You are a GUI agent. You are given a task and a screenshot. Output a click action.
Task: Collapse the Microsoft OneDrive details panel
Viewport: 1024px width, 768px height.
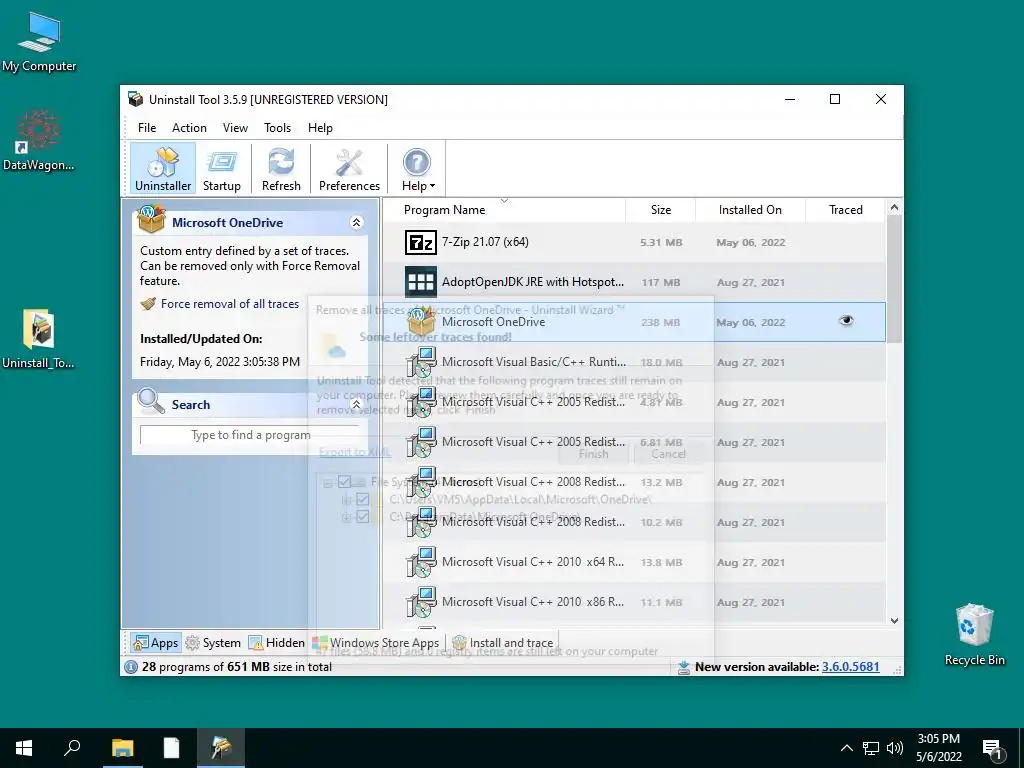coord(357,223)
